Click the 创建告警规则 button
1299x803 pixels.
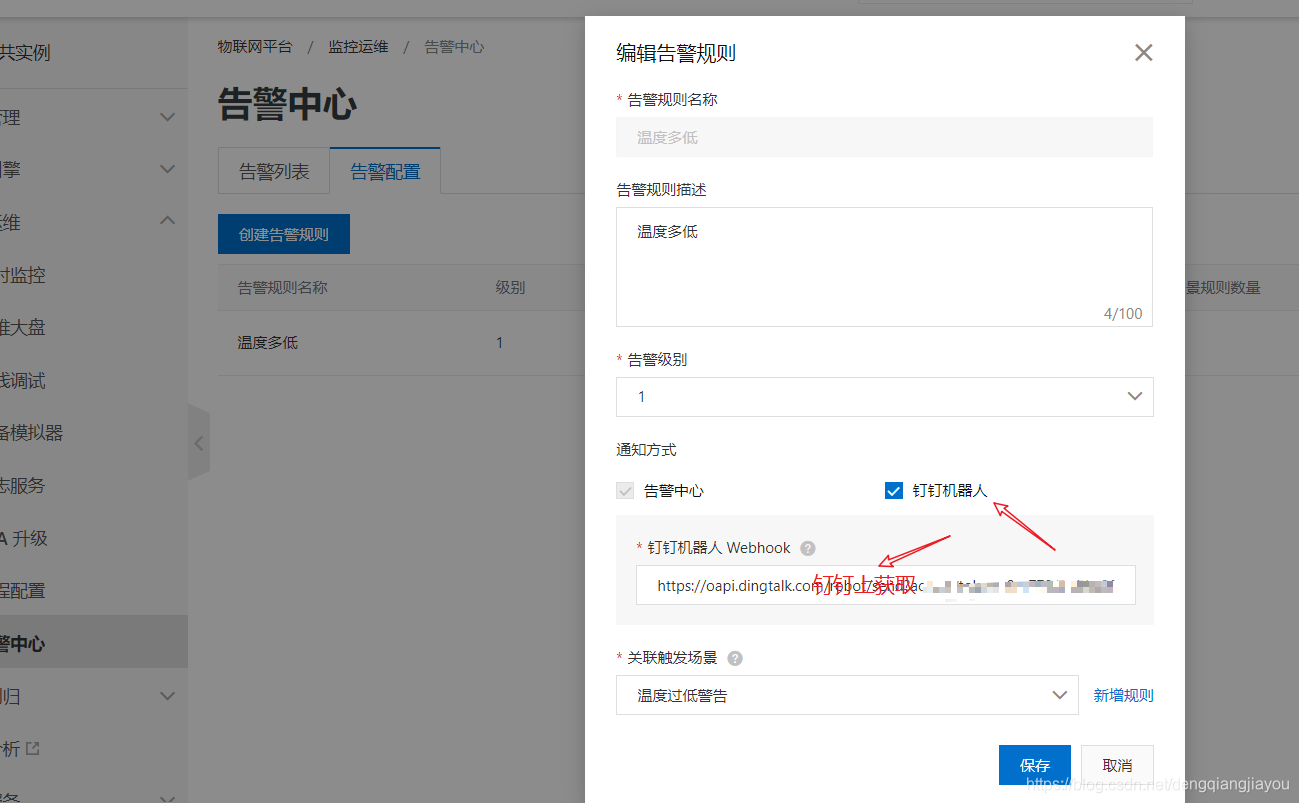point(284,234)
